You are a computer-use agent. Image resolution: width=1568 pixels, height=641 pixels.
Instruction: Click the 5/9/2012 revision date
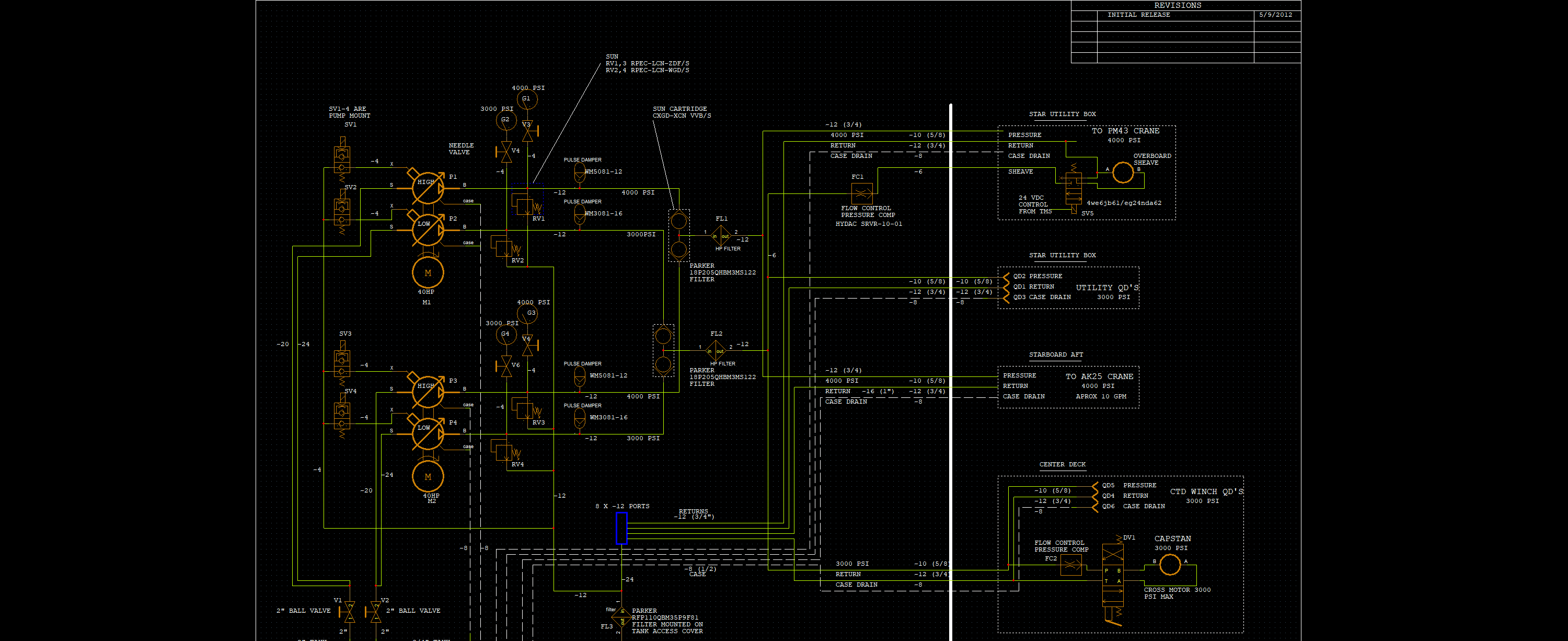[1275, 15]
